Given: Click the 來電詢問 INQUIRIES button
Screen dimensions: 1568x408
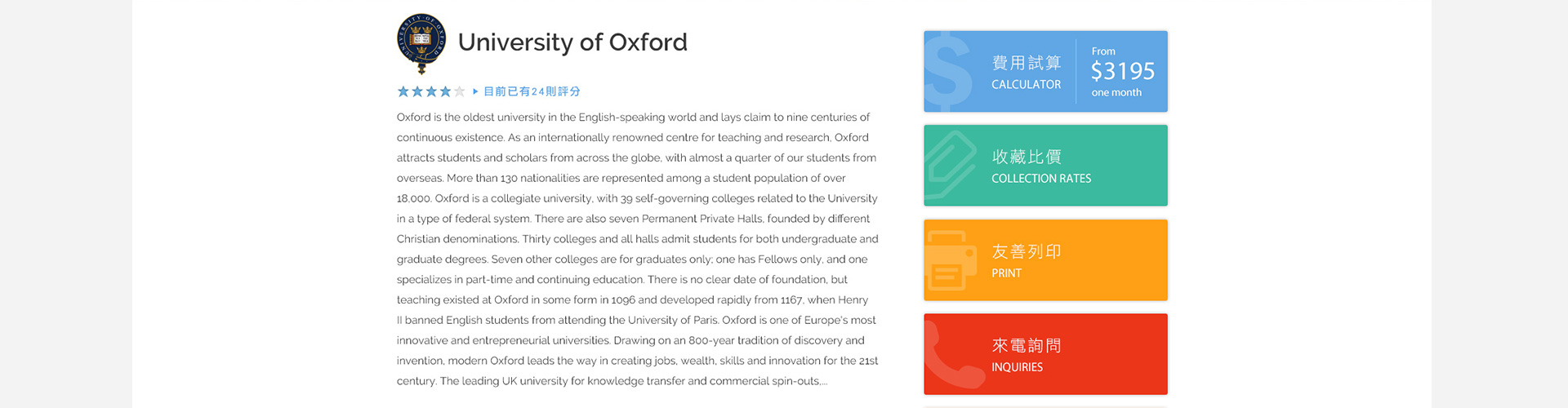Looking at the screenshot, I should pyautogui.click(x=1045, y=354).
